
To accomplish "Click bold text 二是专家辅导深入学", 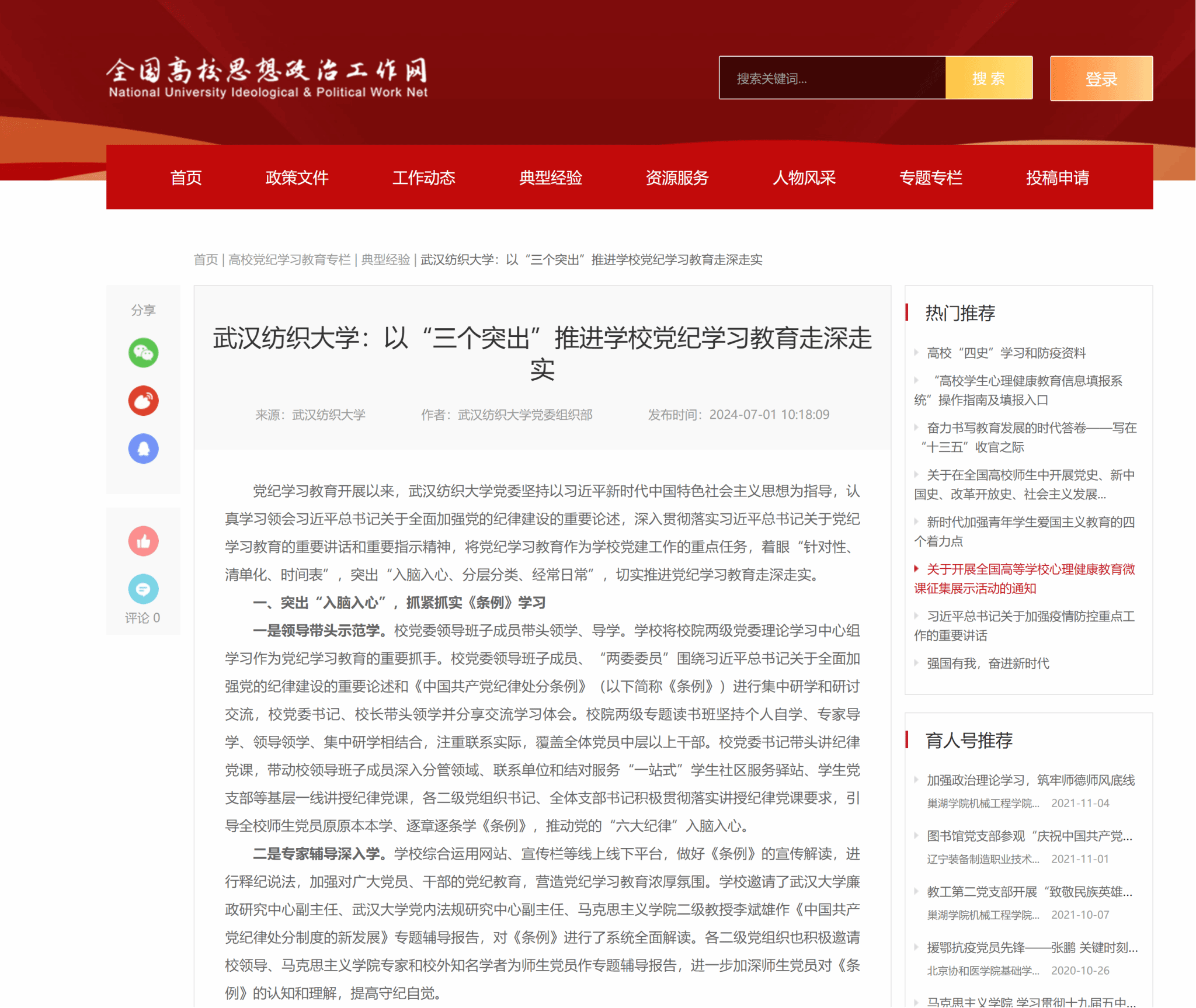I will pos(320,854).
